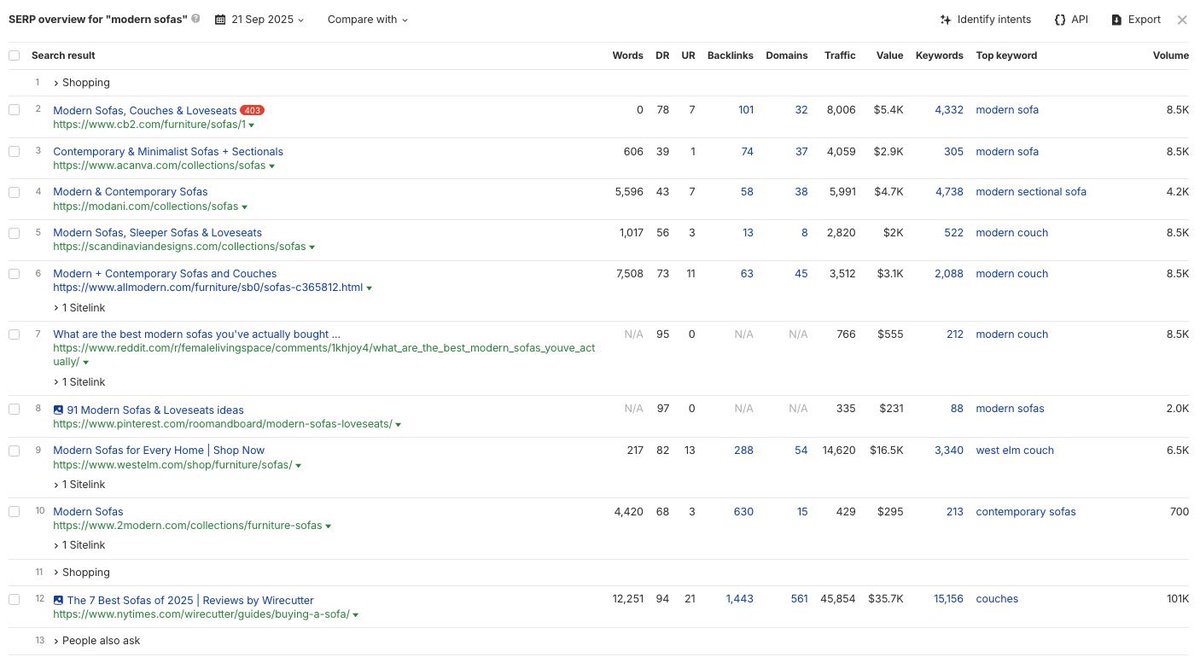Image resolution: width=1200 pixels, height=663 pixels.
Task: Click the Export button
Action: [1136, 19]
